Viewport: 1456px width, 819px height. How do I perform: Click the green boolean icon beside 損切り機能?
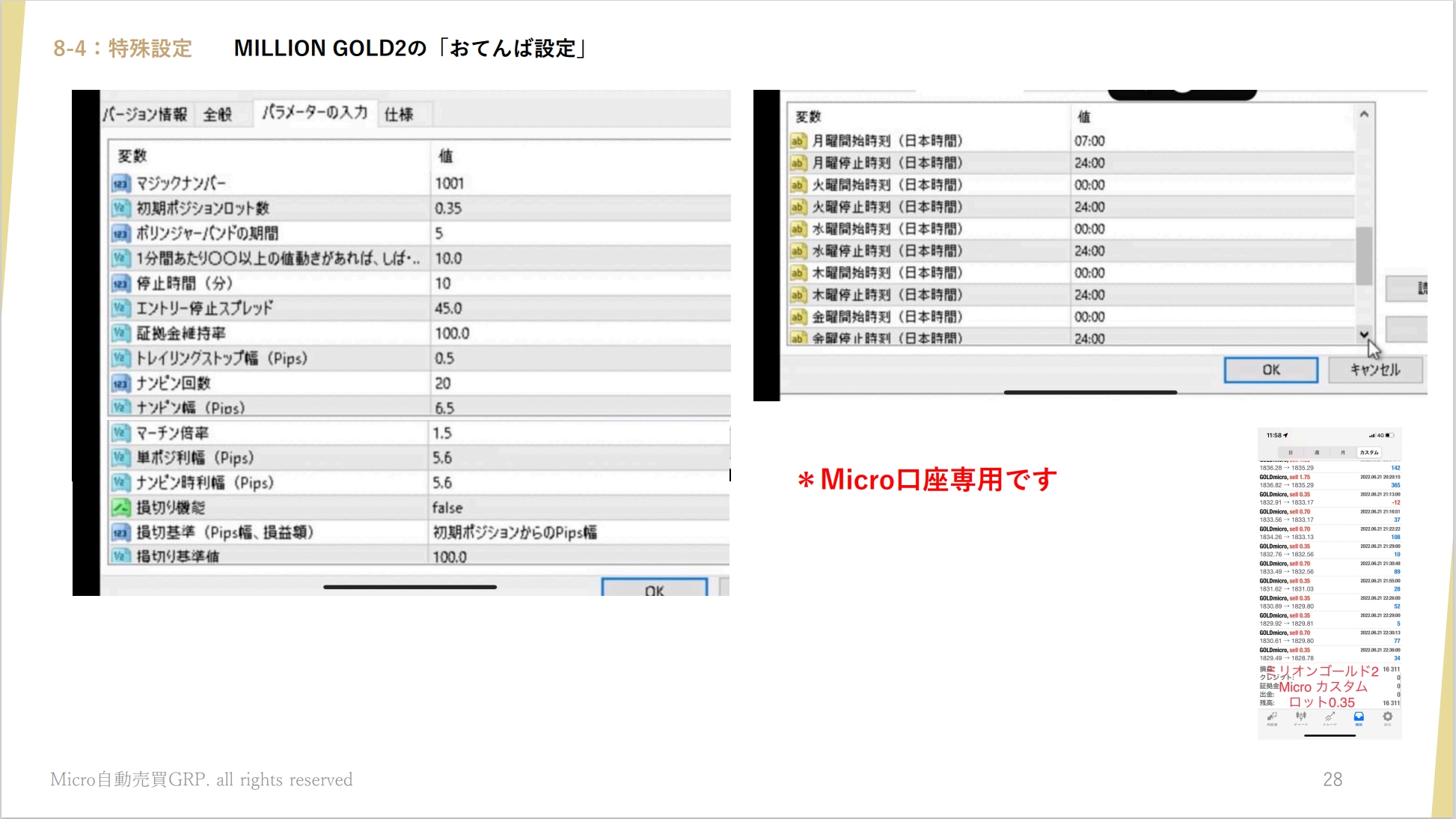point(120,508)
